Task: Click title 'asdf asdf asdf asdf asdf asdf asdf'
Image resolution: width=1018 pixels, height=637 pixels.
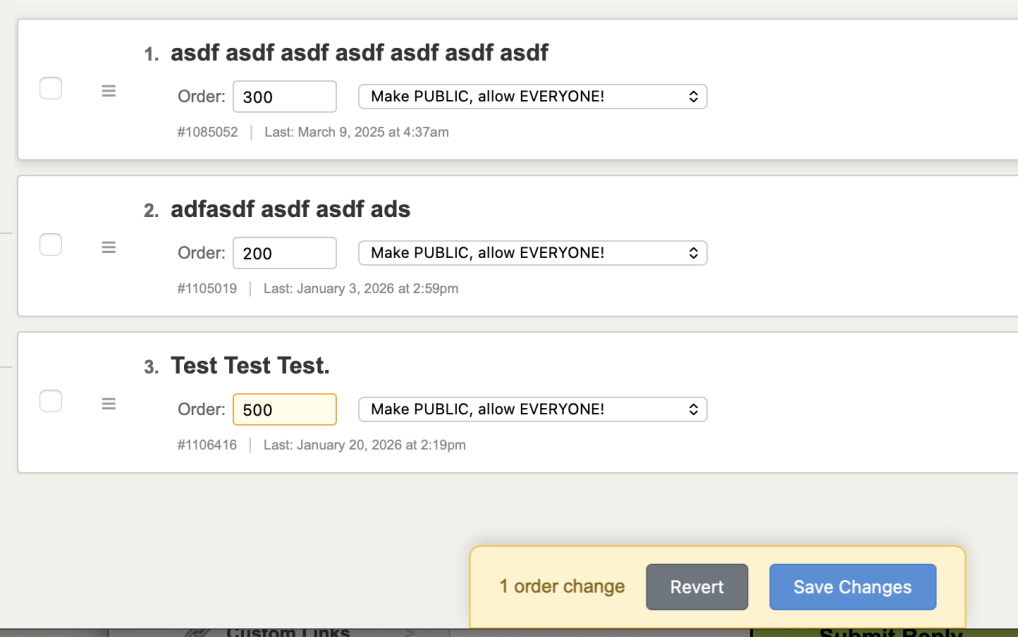Action: pyautogui.click(x=359, y=52)
